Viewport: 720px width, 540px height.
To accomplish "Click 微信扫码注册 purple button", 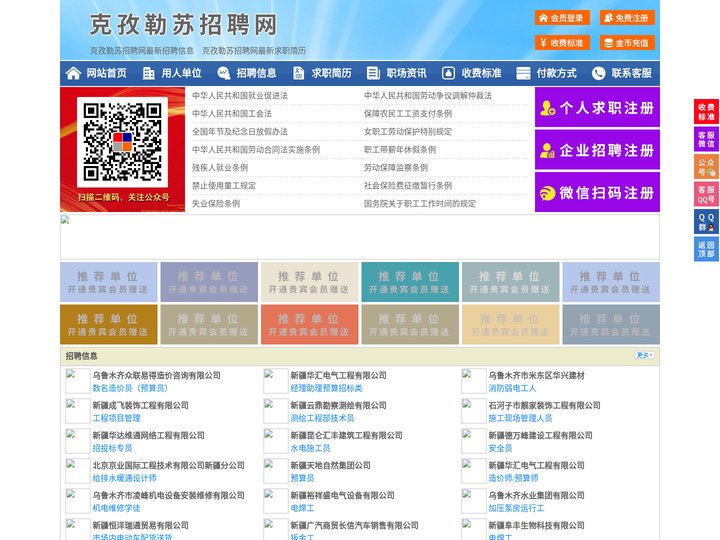I will 597,192.
